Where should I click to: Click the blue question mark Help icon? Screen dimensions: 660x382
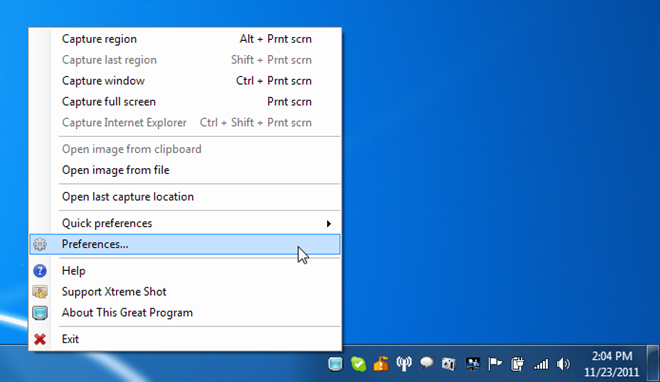point(40,271)
